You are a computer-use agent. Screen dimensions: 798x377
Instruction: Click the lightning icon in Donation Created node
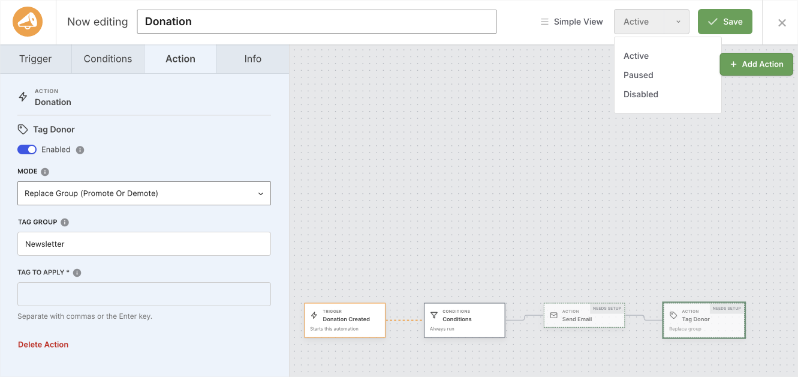point(314,315)
